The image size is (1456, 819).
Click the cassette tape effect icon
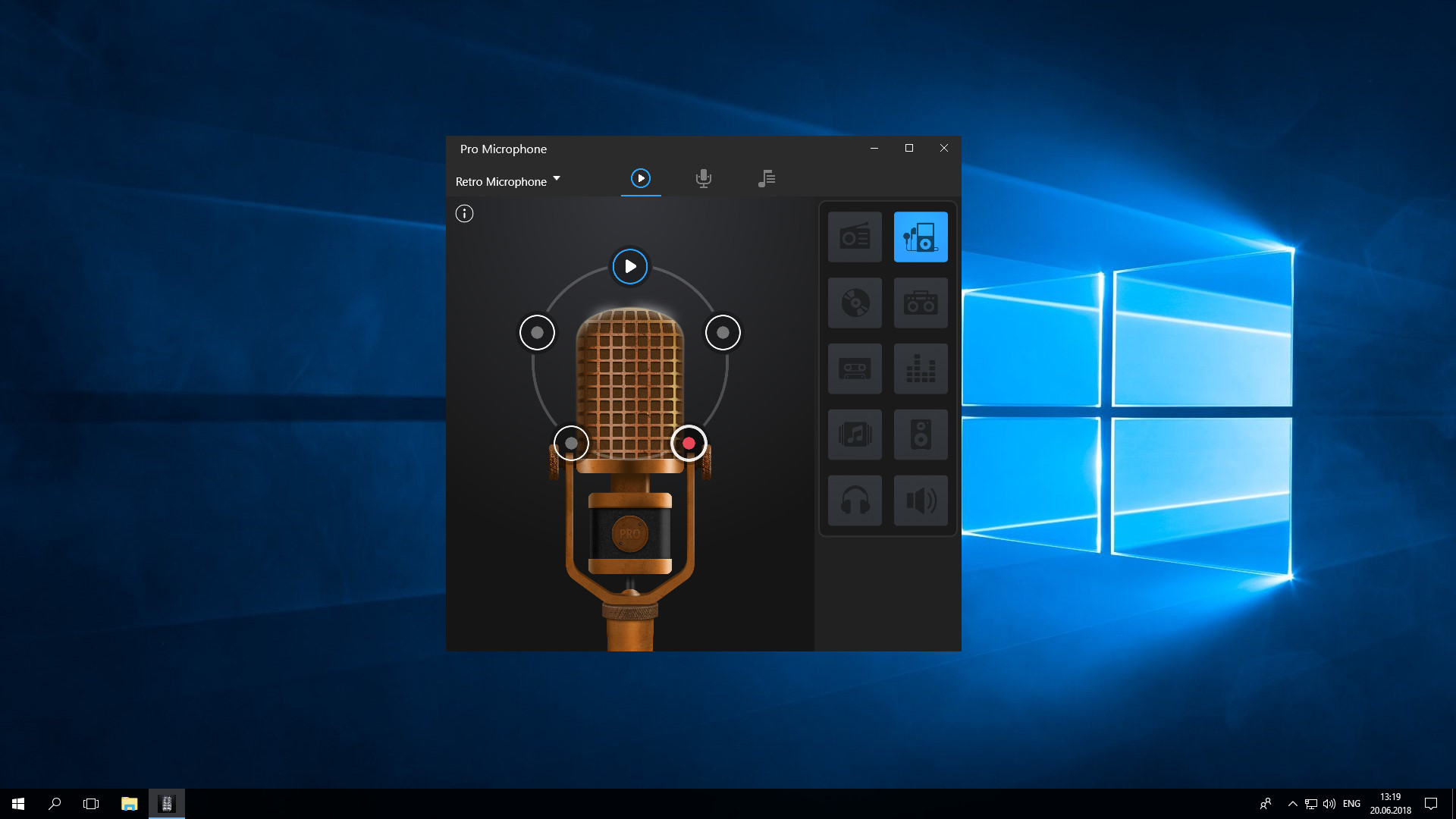[855, 369]
